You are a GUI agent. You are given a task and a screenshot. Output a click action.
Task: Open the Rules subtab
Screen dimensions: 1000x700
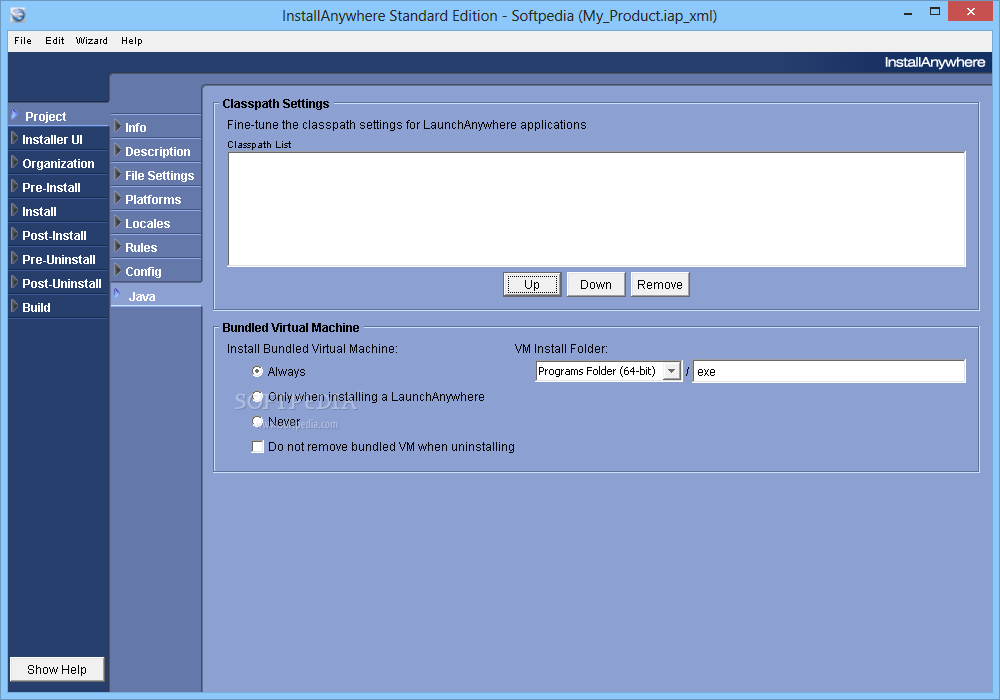tap(156, 247)
